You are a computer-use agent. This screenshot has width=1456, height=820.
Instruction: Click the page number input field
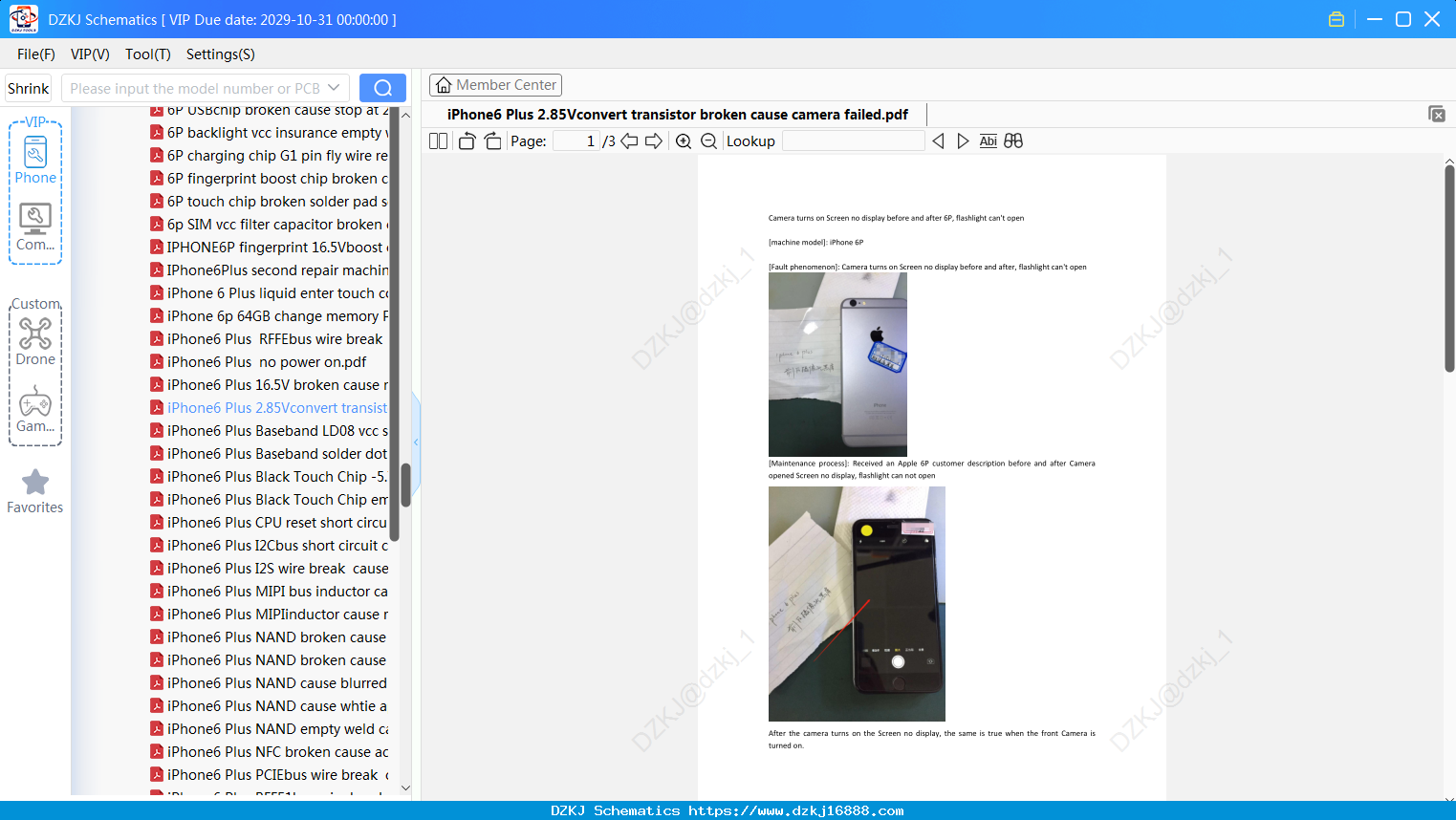576,141
